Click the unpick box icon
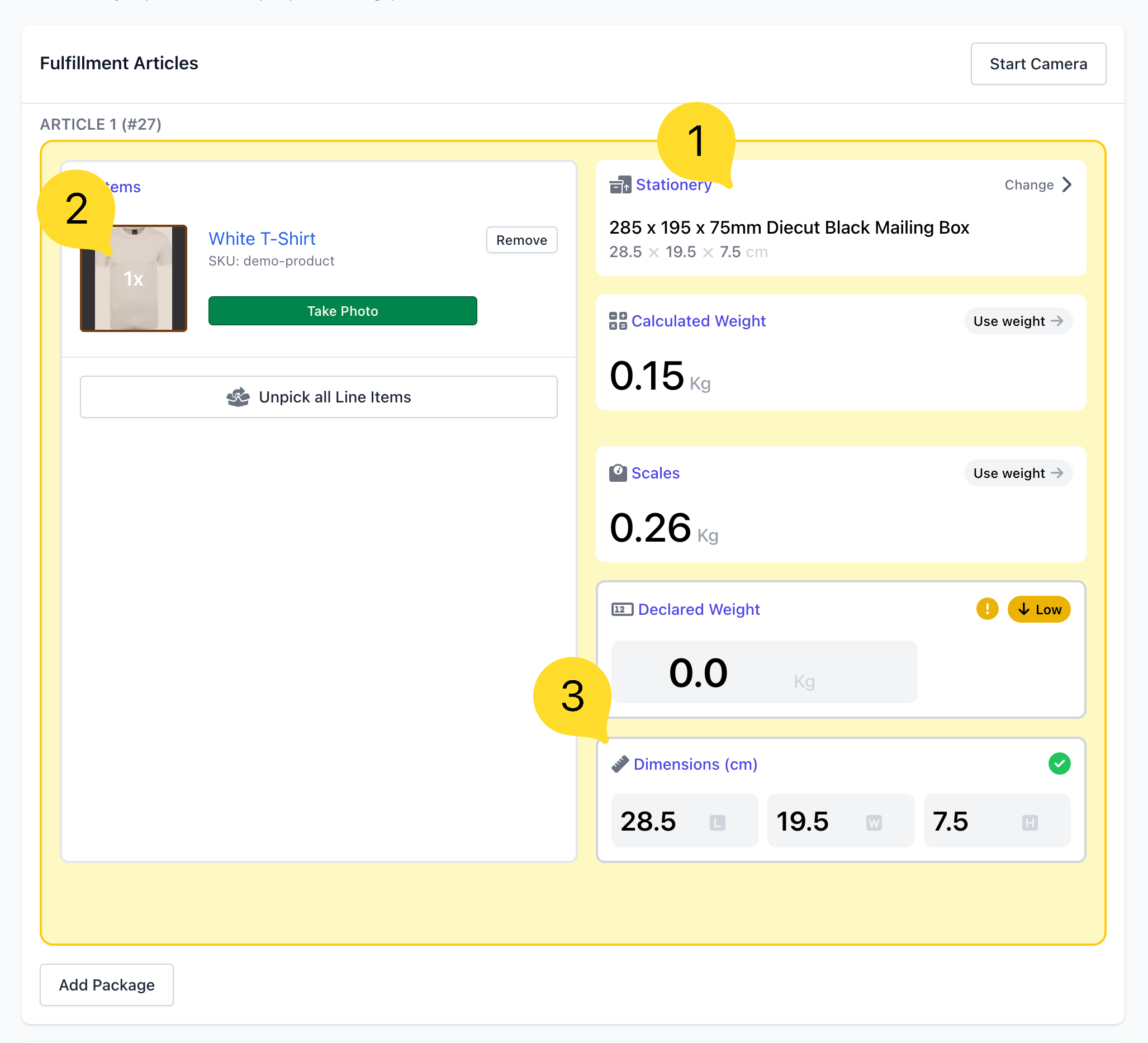 pyautogui.click(x=238, y=397)
